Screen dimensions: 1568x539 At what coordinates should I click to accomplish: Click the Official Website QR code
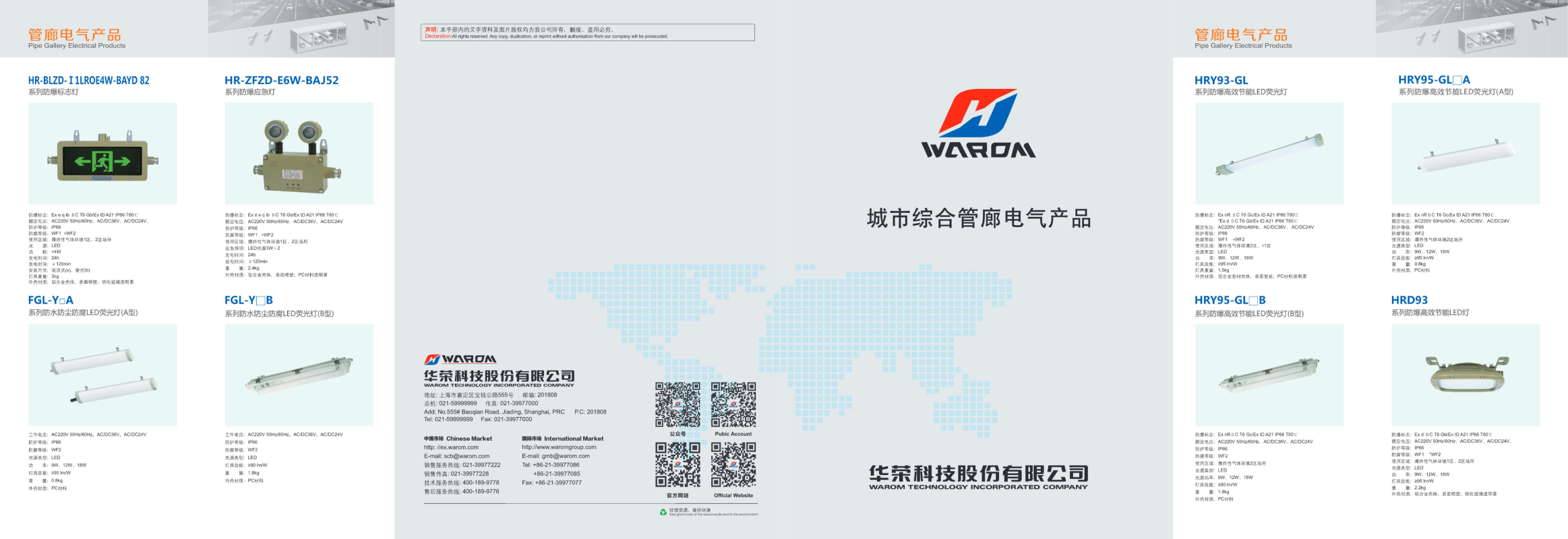pos(733,464)
